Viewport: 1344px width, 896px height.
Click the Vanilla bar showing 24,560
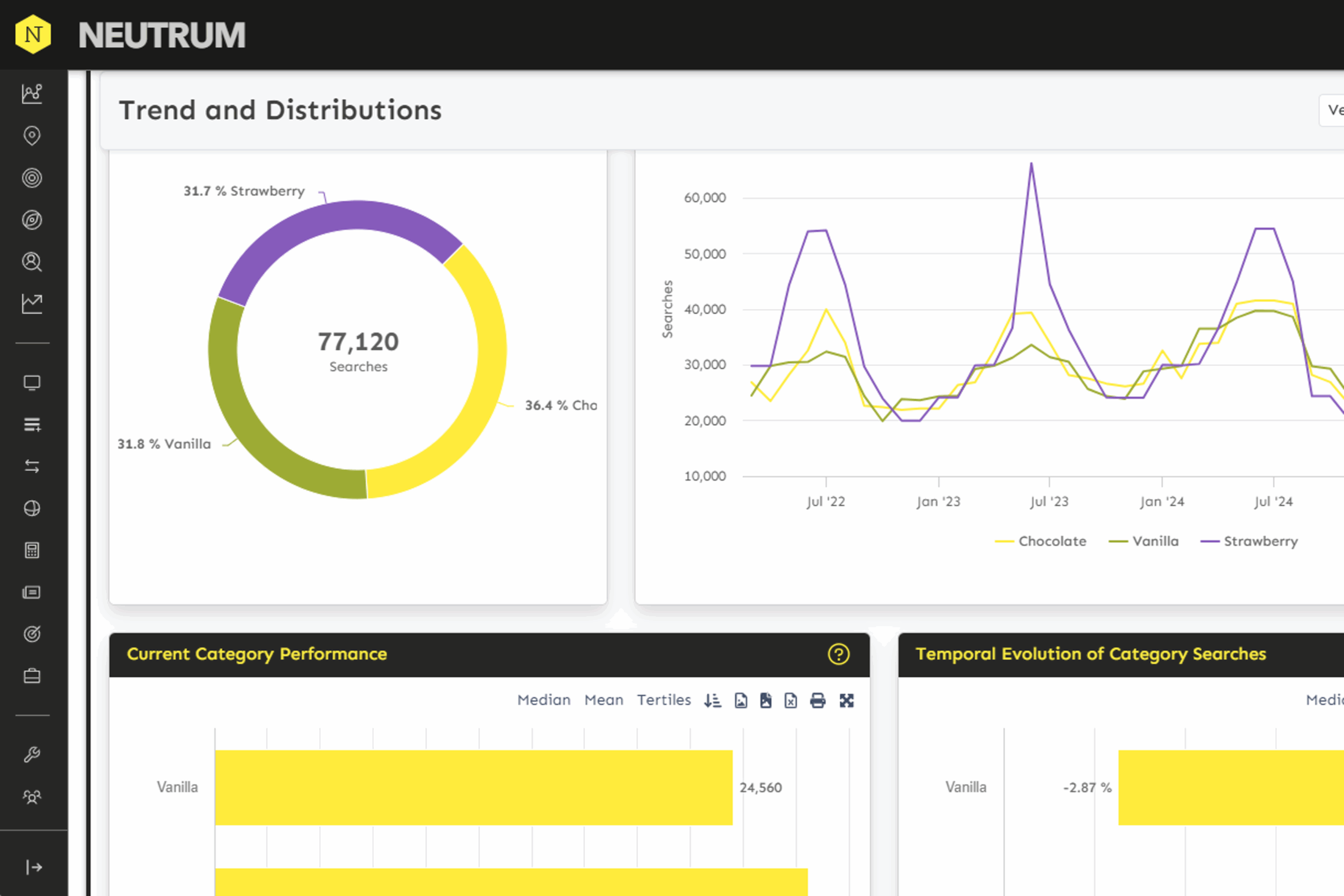[x=473, y=787]
